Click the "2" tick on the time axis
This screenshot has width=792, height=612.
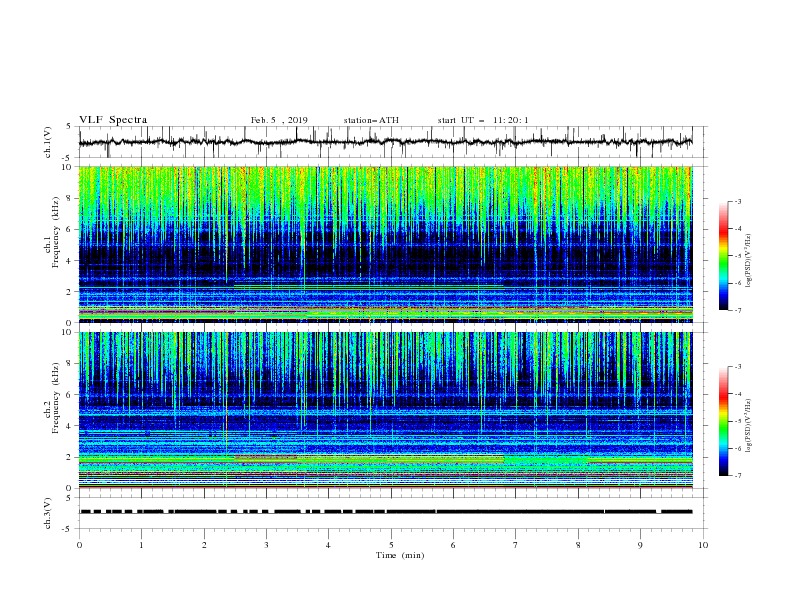pos(204,545)
